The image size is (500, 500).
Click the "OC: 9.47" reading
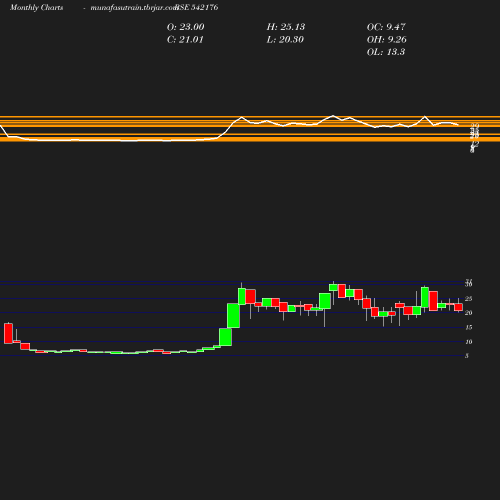pyautogui.click(x=386, y=27)
